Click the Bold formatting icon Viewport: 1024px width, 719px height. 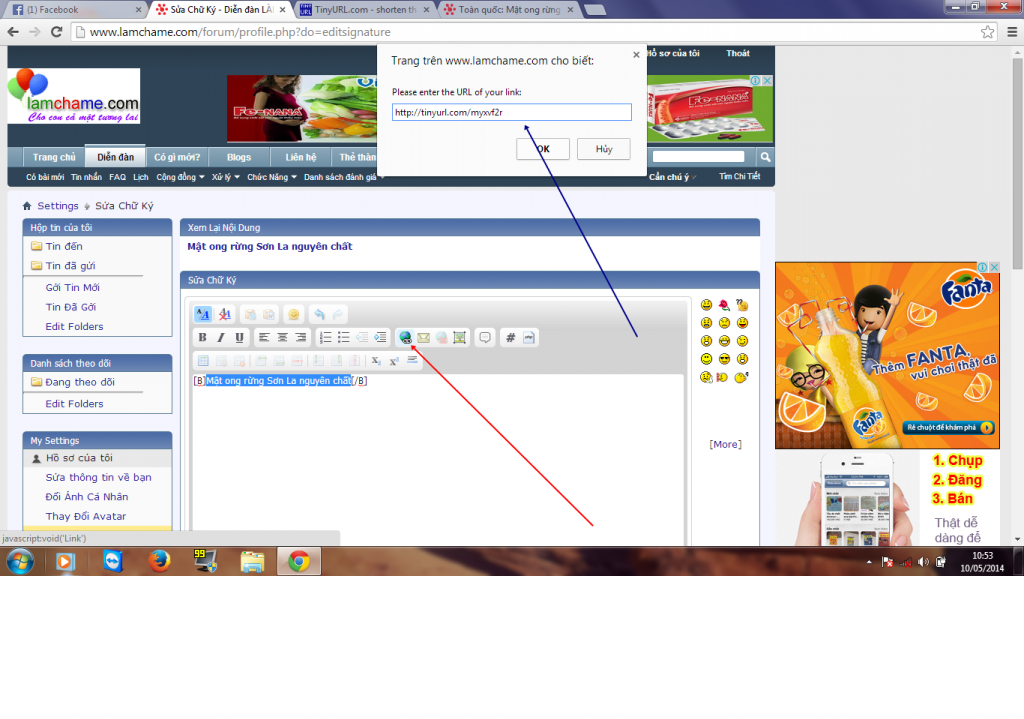[x=202, y=338]
